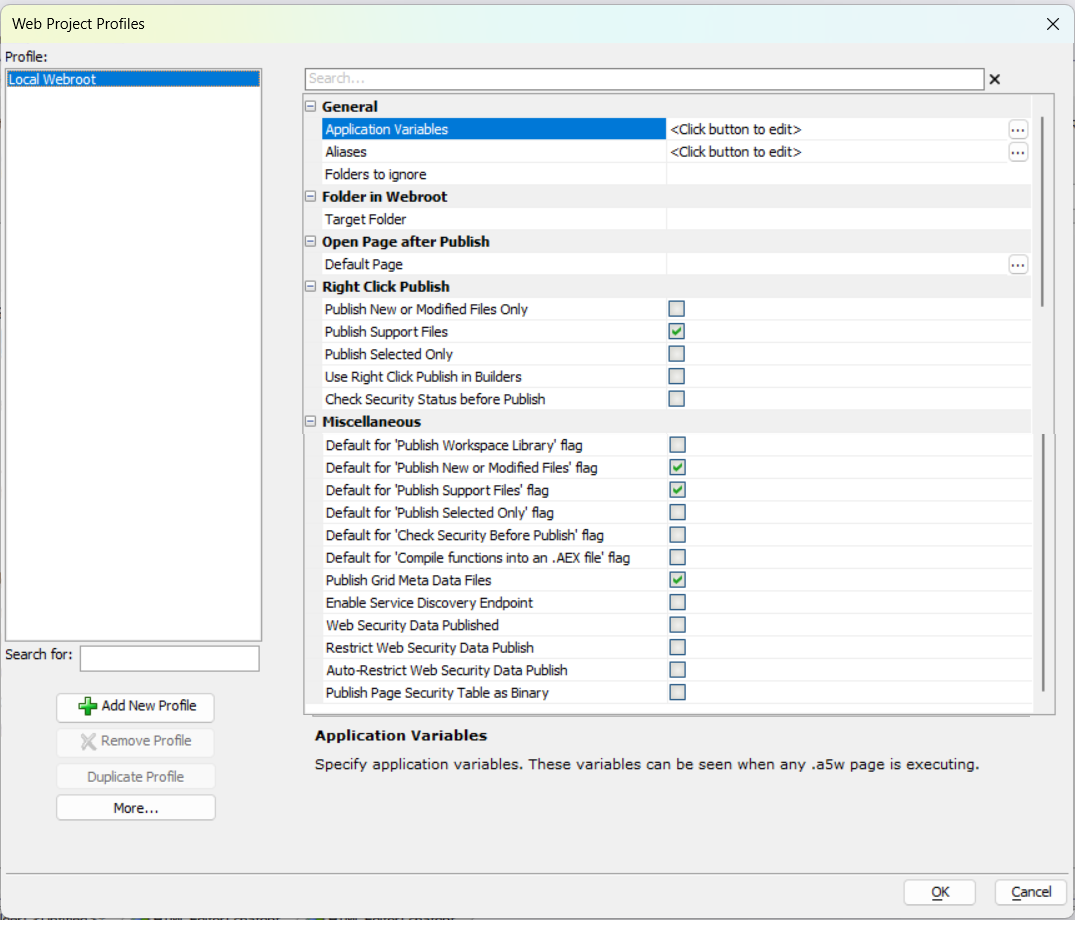Image resolution: width=1075 pixels, height=928 pixels.
Task: Select the Default Page property
Action: tap(494, 264)
